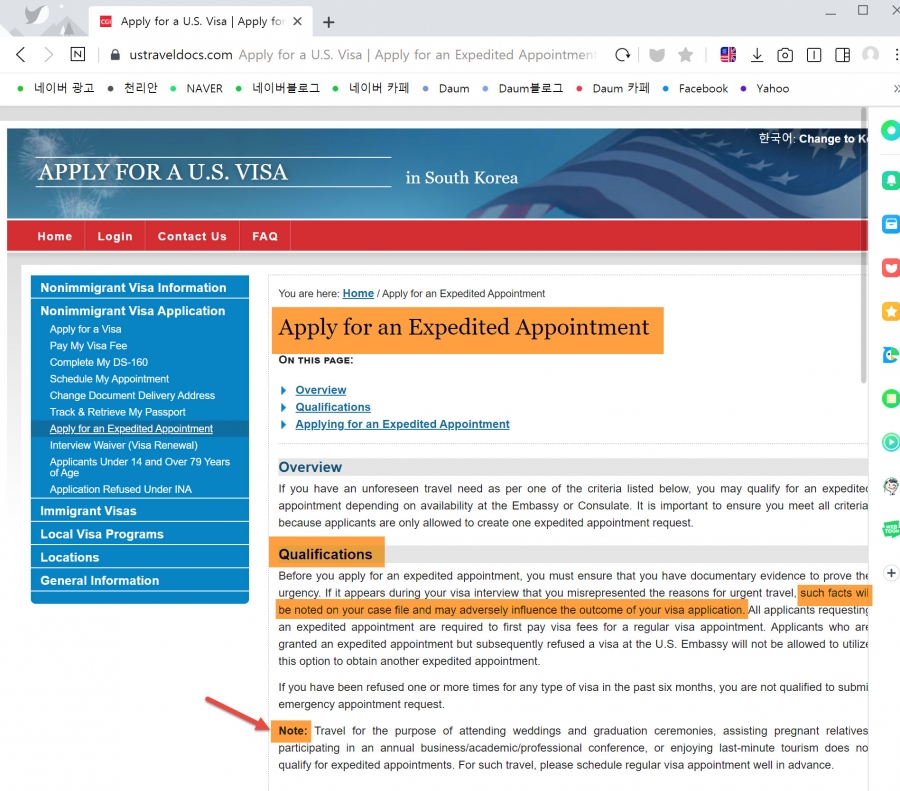Screen dimensions: 900x791
Task: Open Schedule My Appointment sidebar link
Action: [x=109, y=379]
